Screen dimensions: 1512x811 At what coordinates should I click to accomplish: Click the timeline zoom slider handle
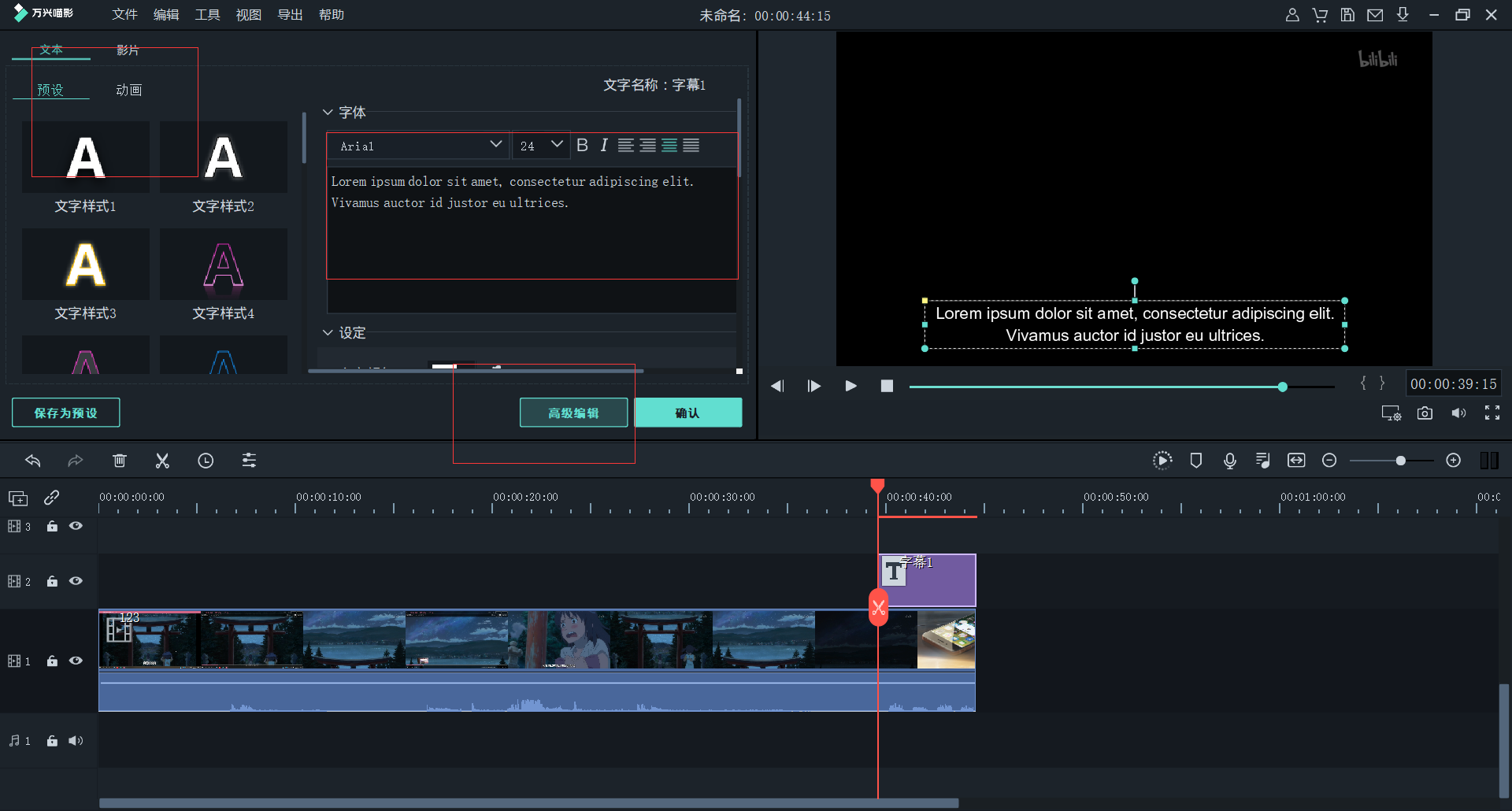point(1400,461)
